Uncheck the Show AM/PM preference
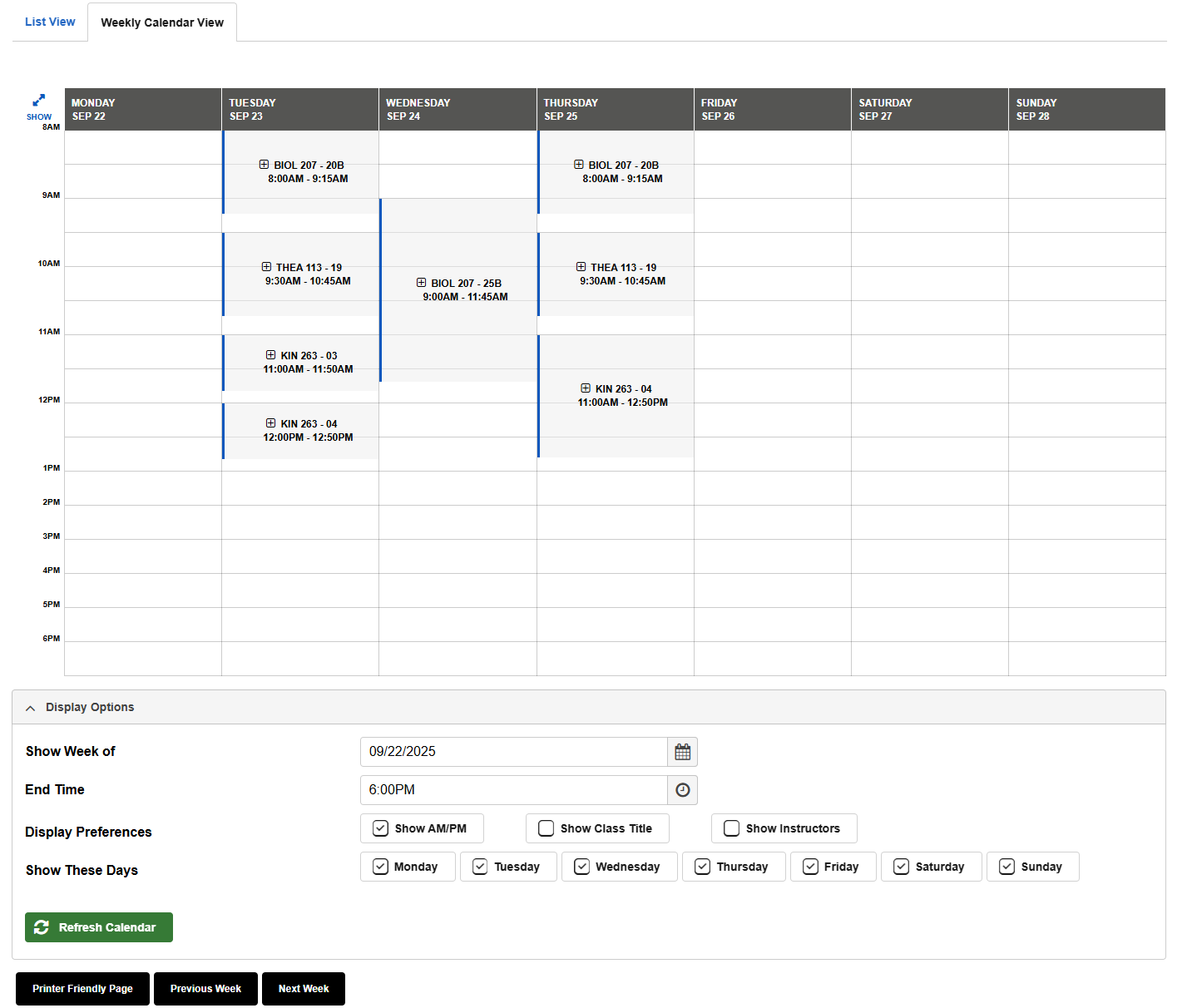 (x=380, y=828)
